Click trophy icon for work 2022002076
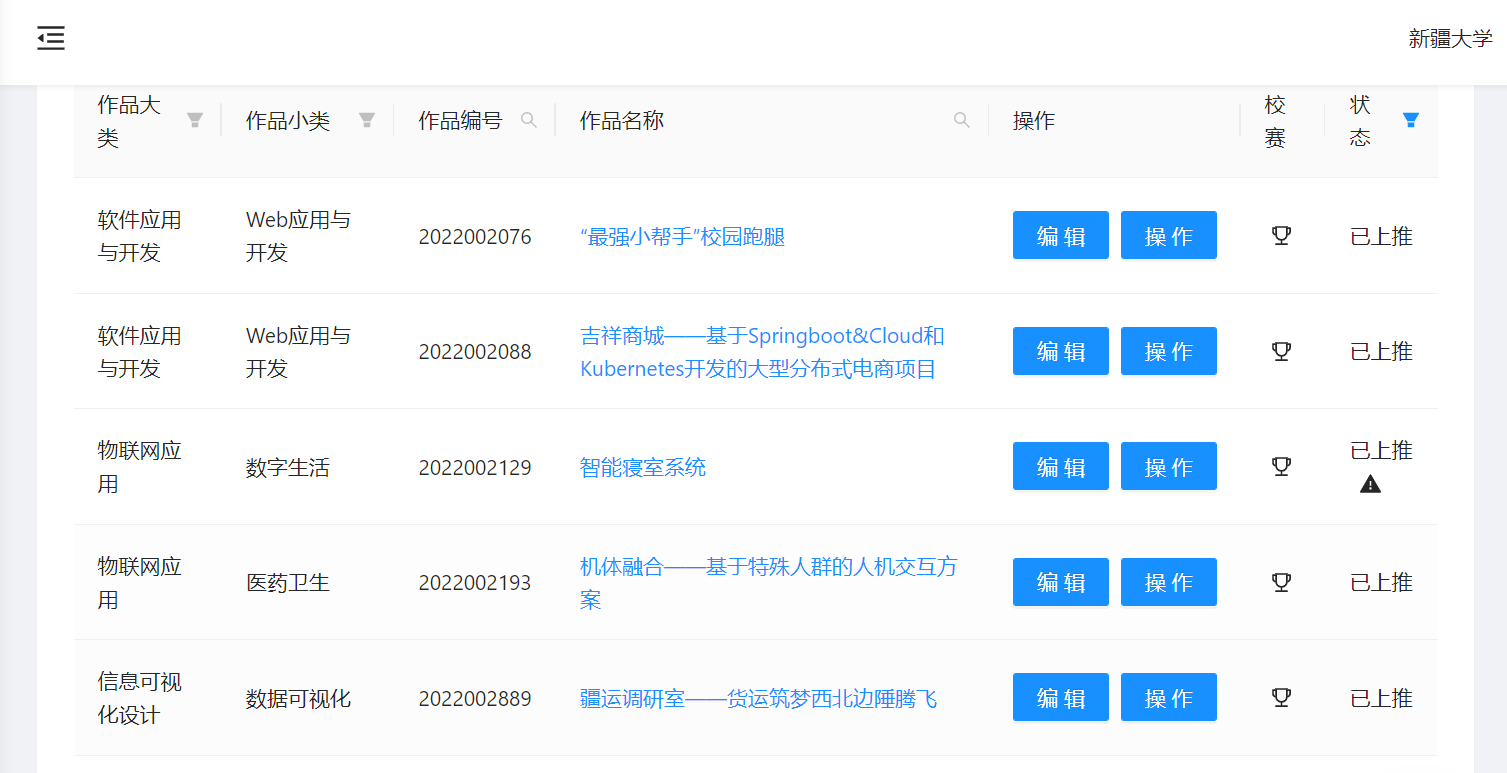This screenshot has height=773, width=1507. (x=1281, y=236)
